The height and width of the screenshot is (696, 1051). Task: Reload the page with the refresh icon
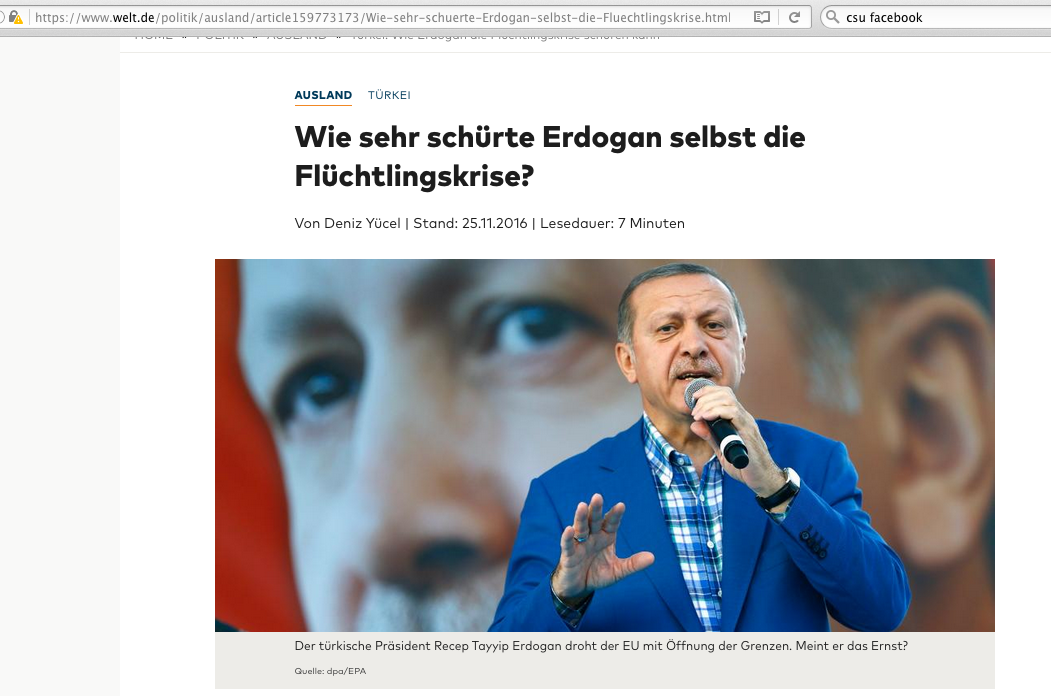(x=794, y=17)
